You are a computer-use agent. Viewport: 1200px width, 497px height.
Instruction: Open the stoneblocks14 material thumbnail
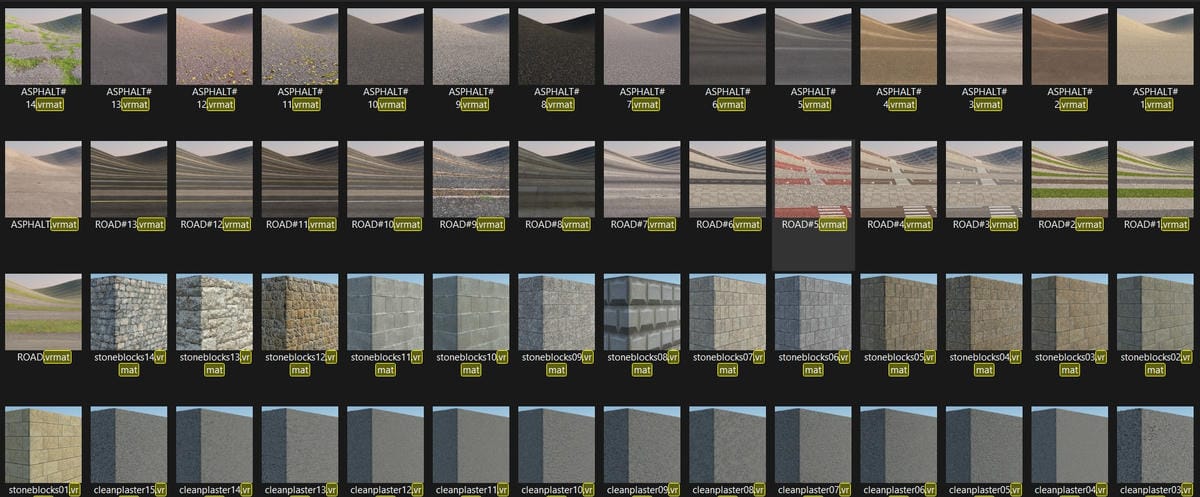(x=128, y=312)
